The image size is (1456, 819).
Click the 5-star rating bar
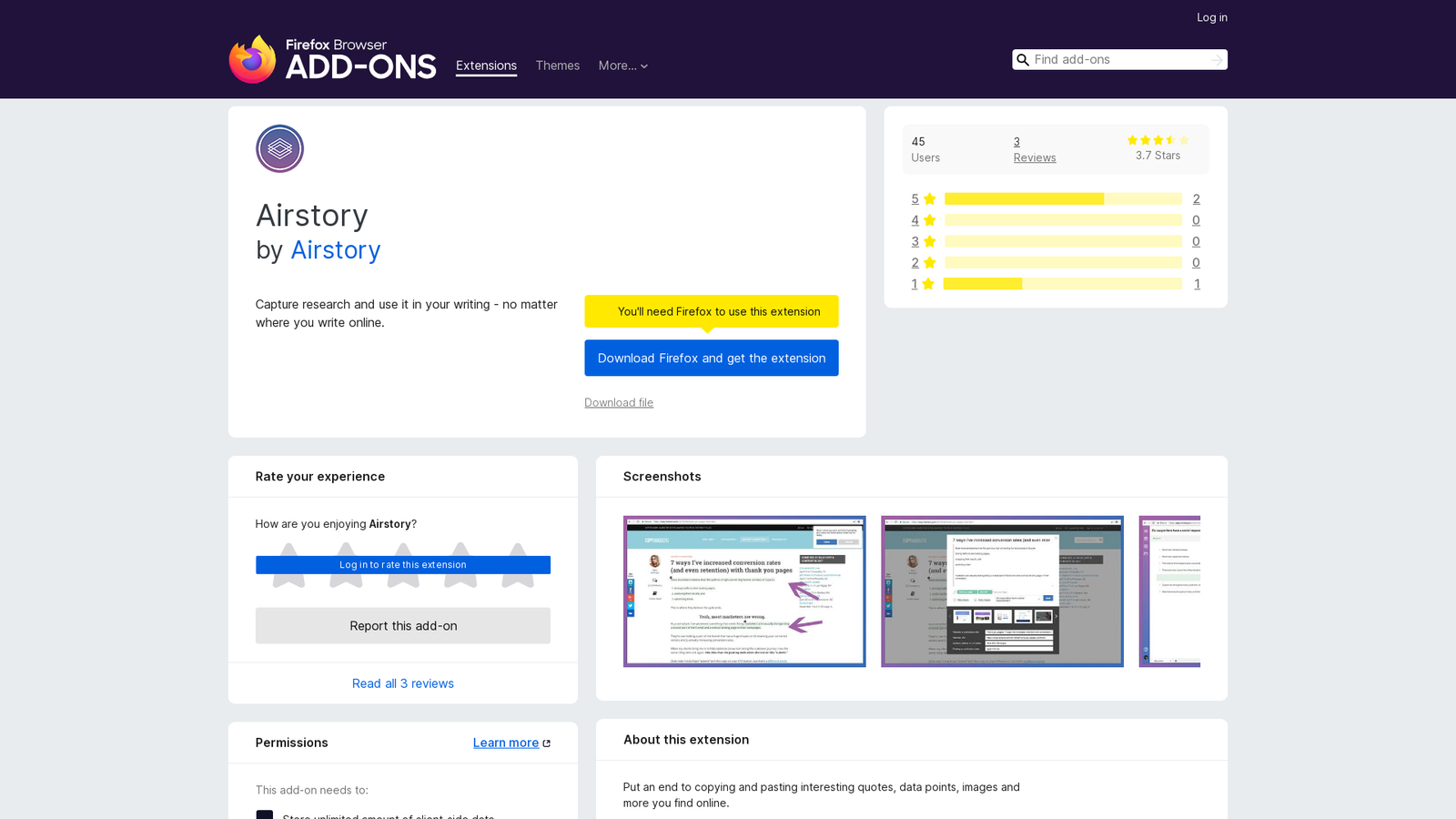(1063, 199)
